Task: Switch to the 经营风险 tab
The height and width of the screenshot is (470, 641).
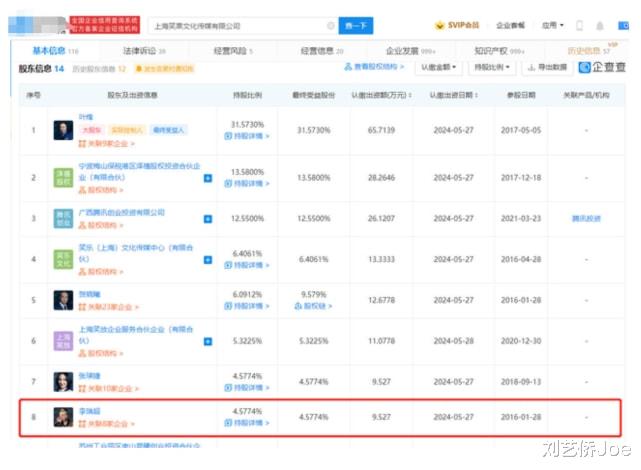Action: click(x=233, y=51)
